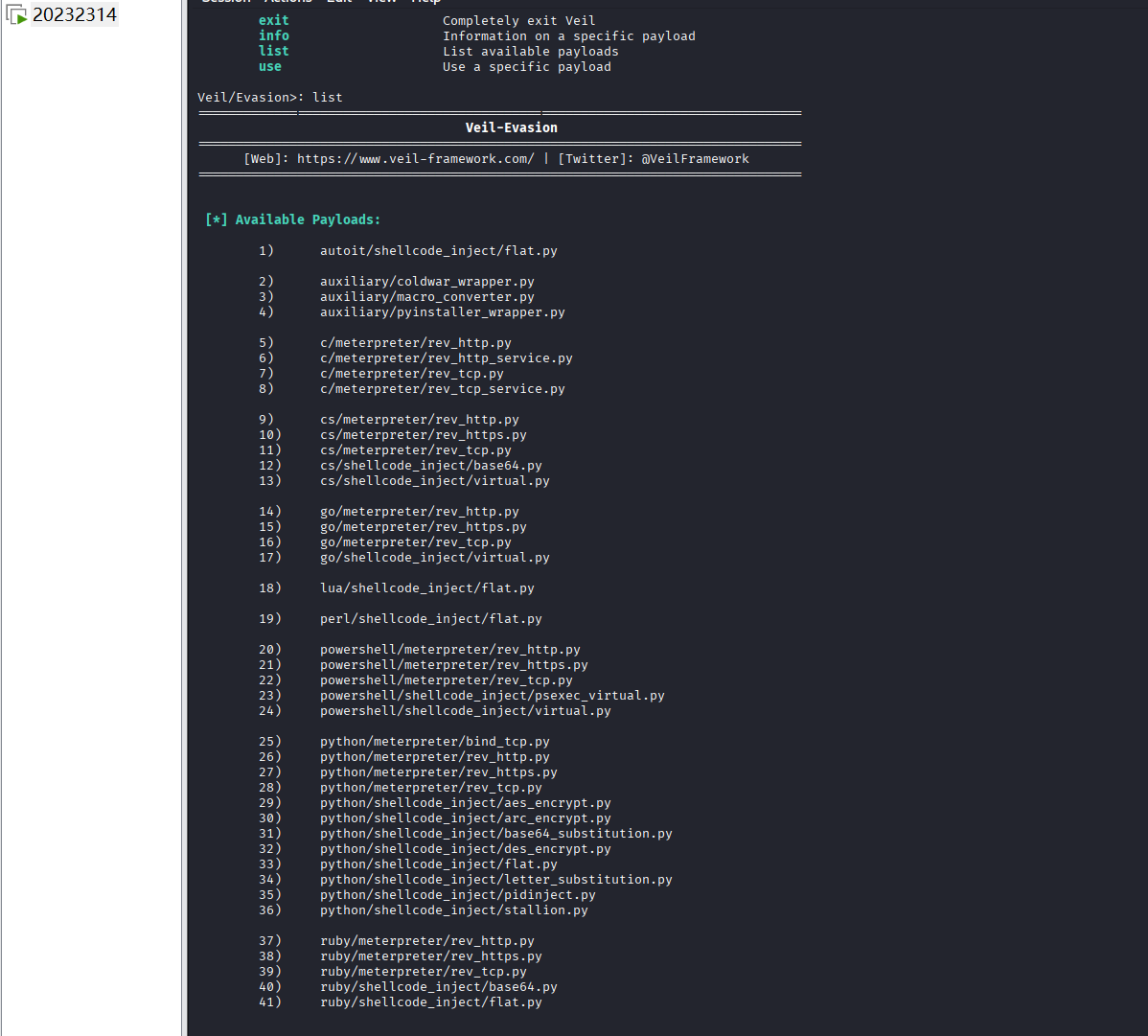Click payload cs/shellcode_inject/base64.py
The image size is (1148, 1036).
(431, 466)
